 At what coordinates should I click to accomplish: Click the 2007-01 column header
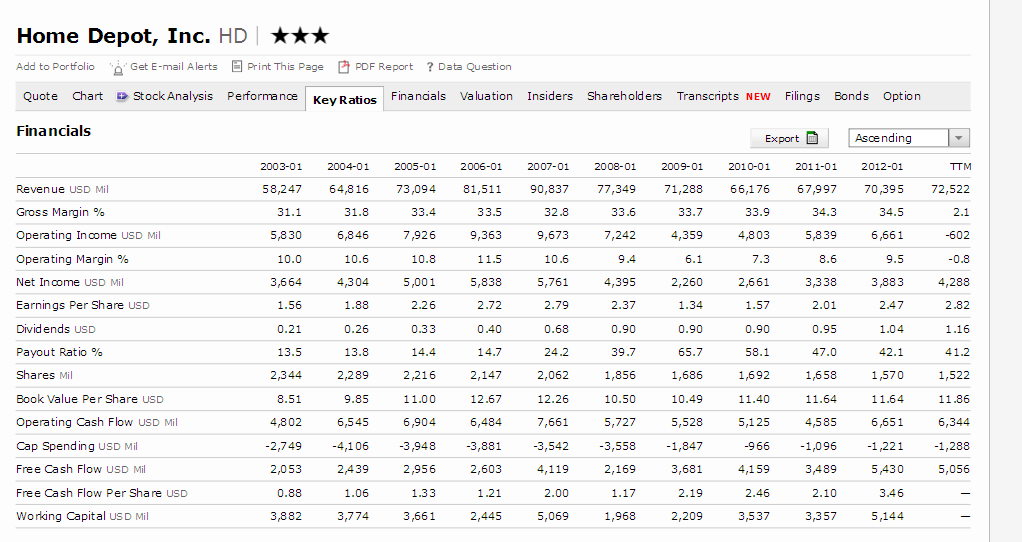(548, 167)
